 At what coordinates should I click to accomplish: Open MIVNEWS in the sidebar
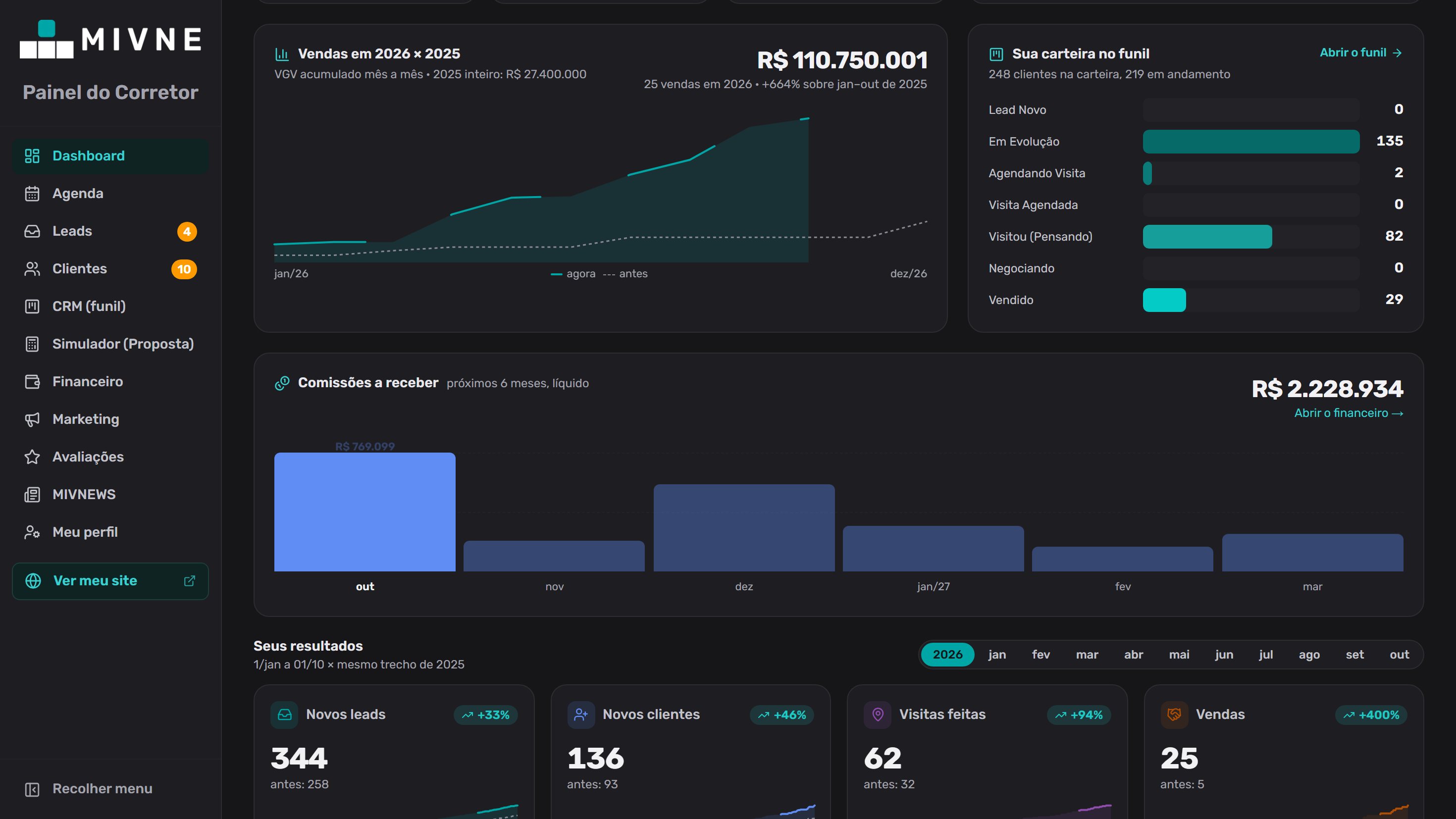110,495
